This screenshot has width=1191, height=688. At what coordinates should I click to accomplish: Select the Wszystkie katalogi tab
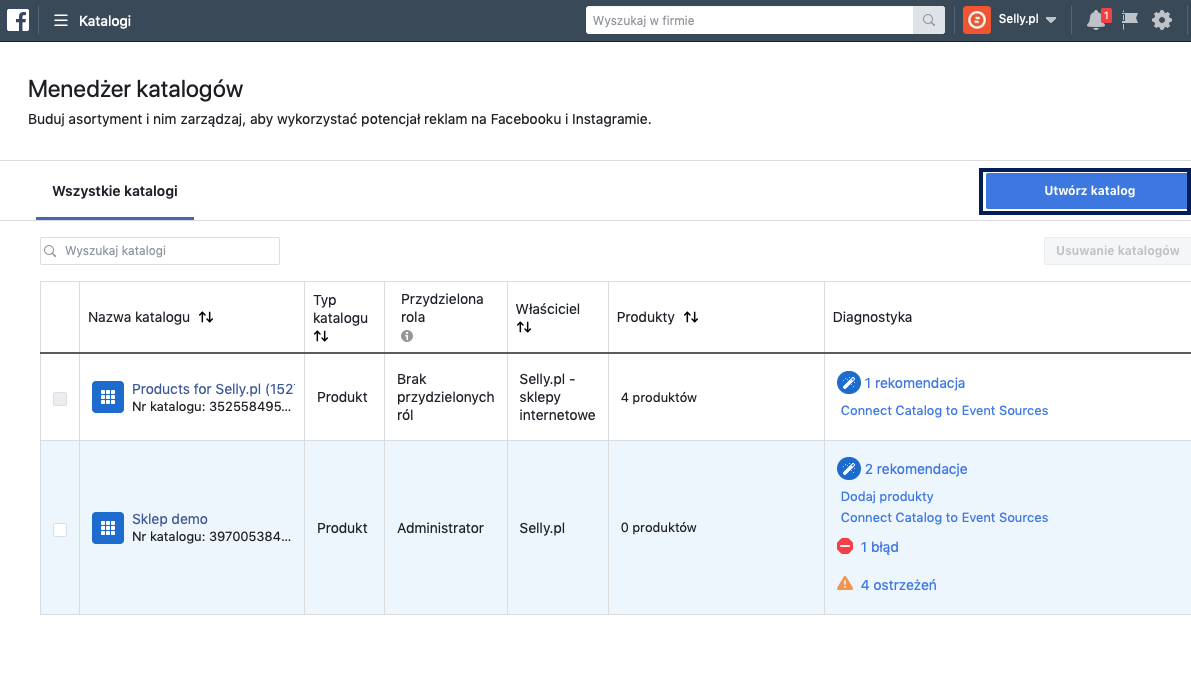click(115, 190)
